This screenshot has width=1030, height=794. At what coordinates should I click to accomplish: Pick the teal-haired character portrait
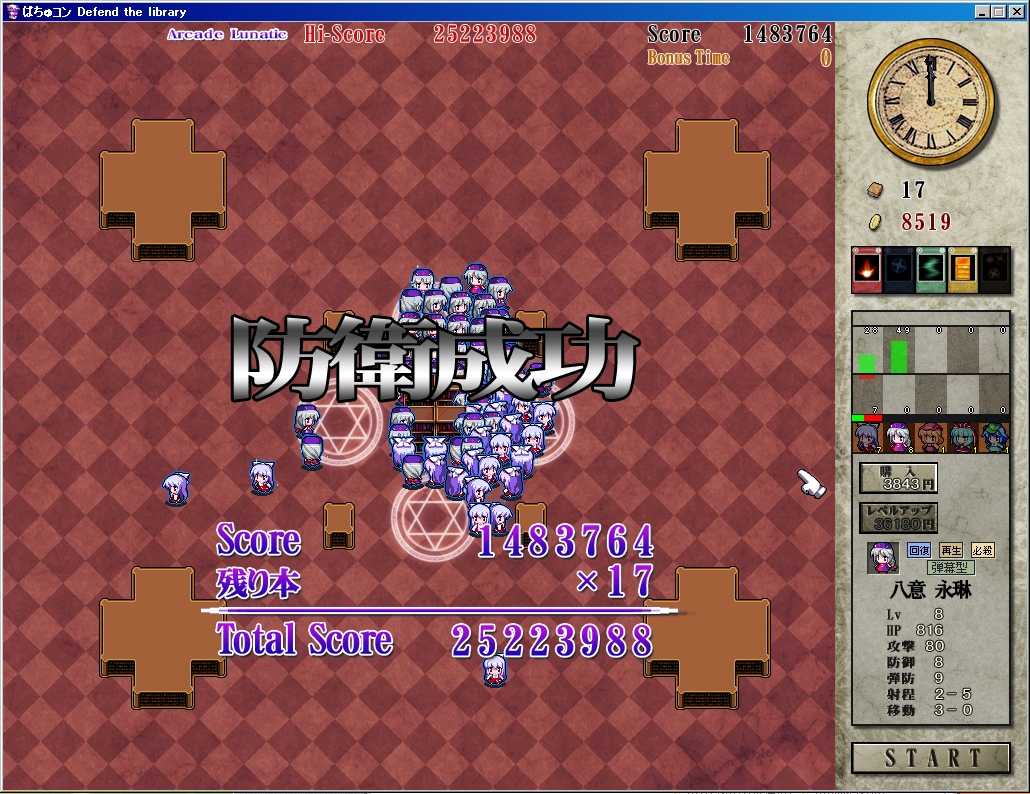tap(962, 438)
